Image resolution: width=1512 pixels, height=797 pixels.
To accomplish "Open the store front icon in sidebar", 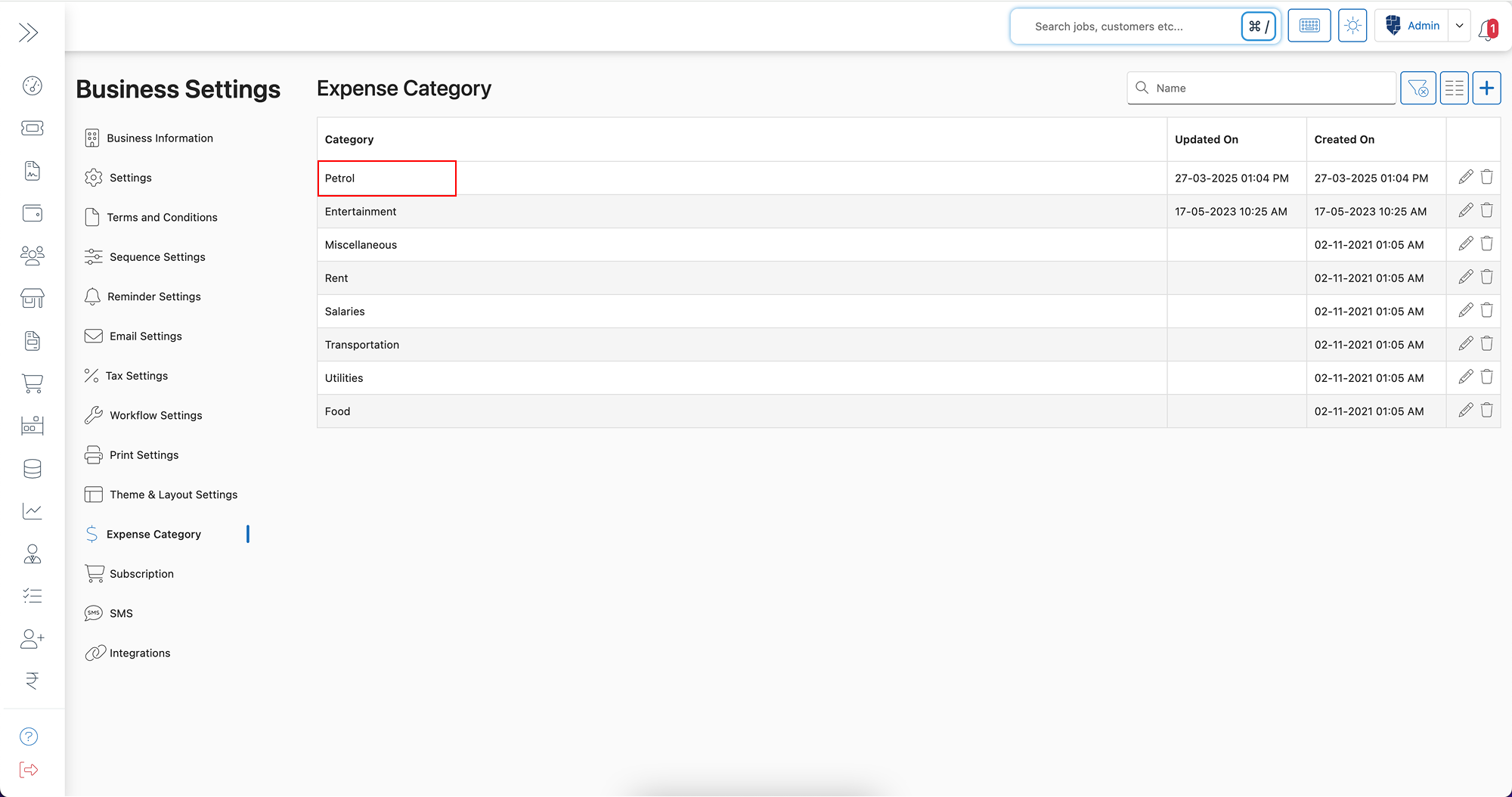I will [33, 298].
